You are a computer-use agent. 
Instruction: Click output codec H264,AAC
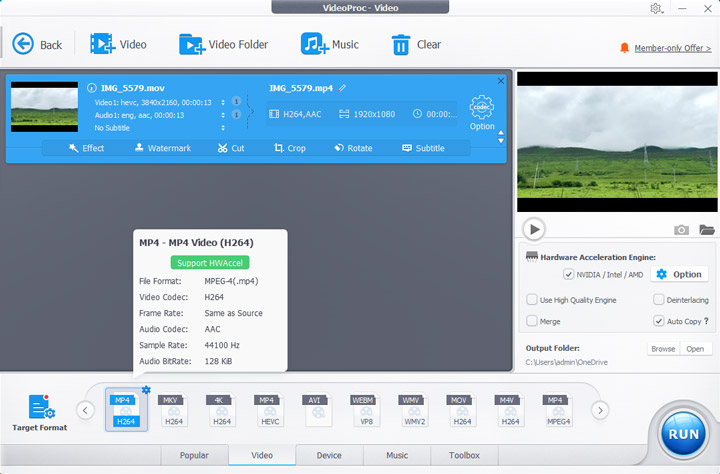tap(295, 114)
